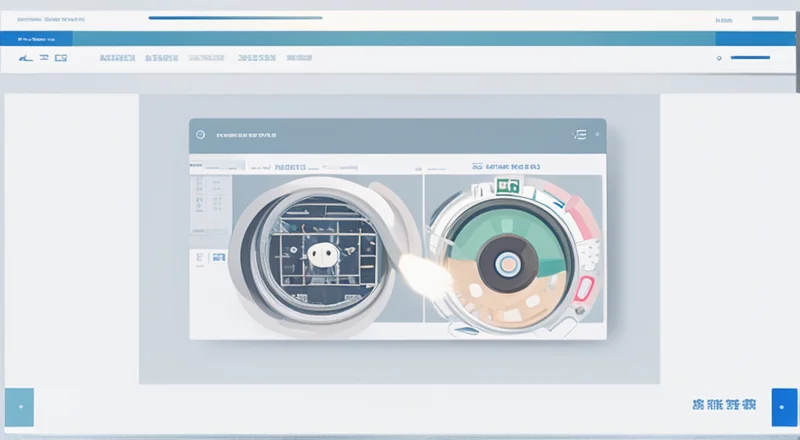Image resolution: width=800 pixels, height=440 pixels.
Task: Click the center hub of the right dial
Action: [509, 264]
